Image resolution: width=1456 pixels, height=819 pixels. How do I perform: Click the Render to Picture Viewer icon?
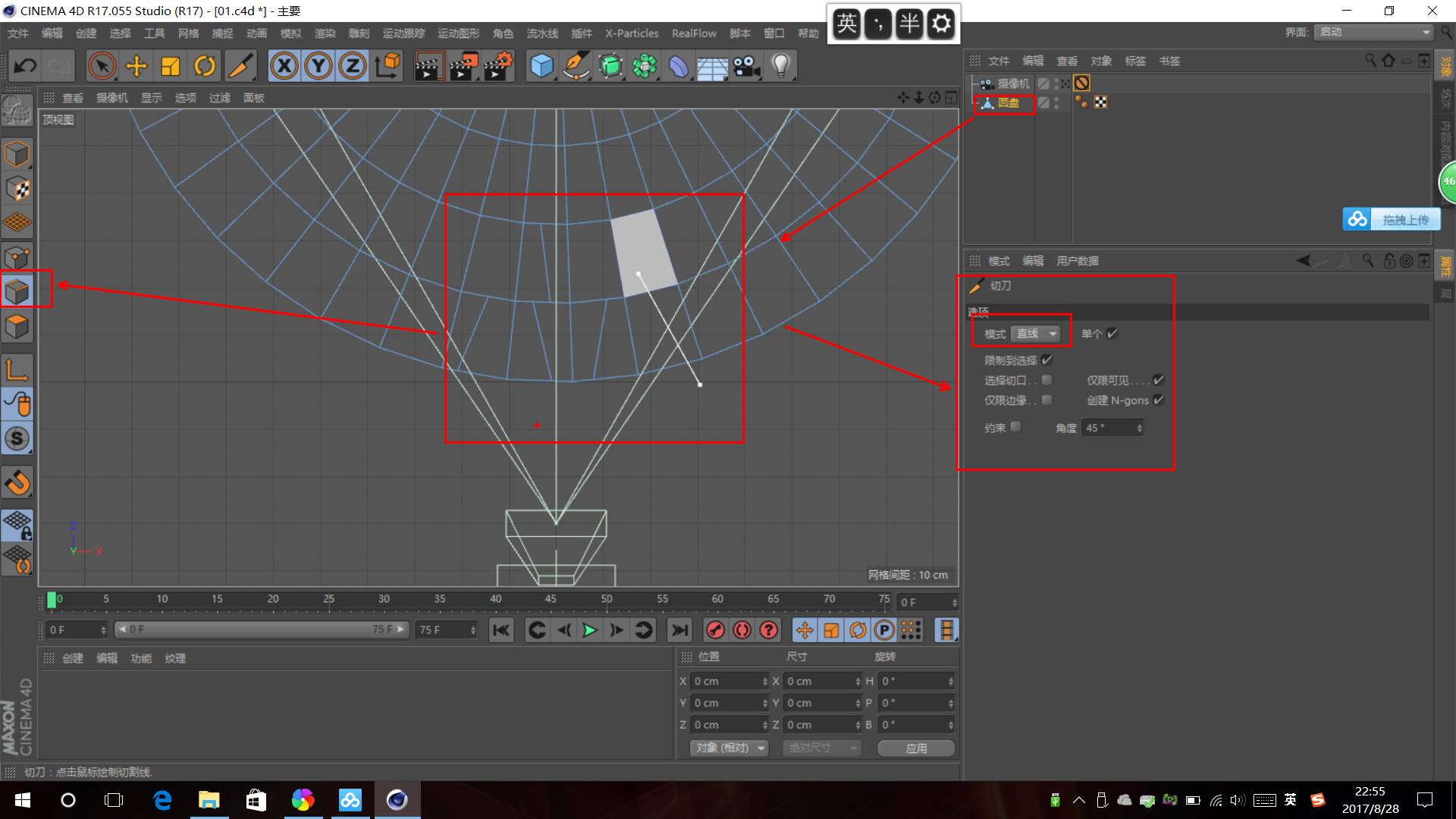pyautogui.click(x=463, y=67)
